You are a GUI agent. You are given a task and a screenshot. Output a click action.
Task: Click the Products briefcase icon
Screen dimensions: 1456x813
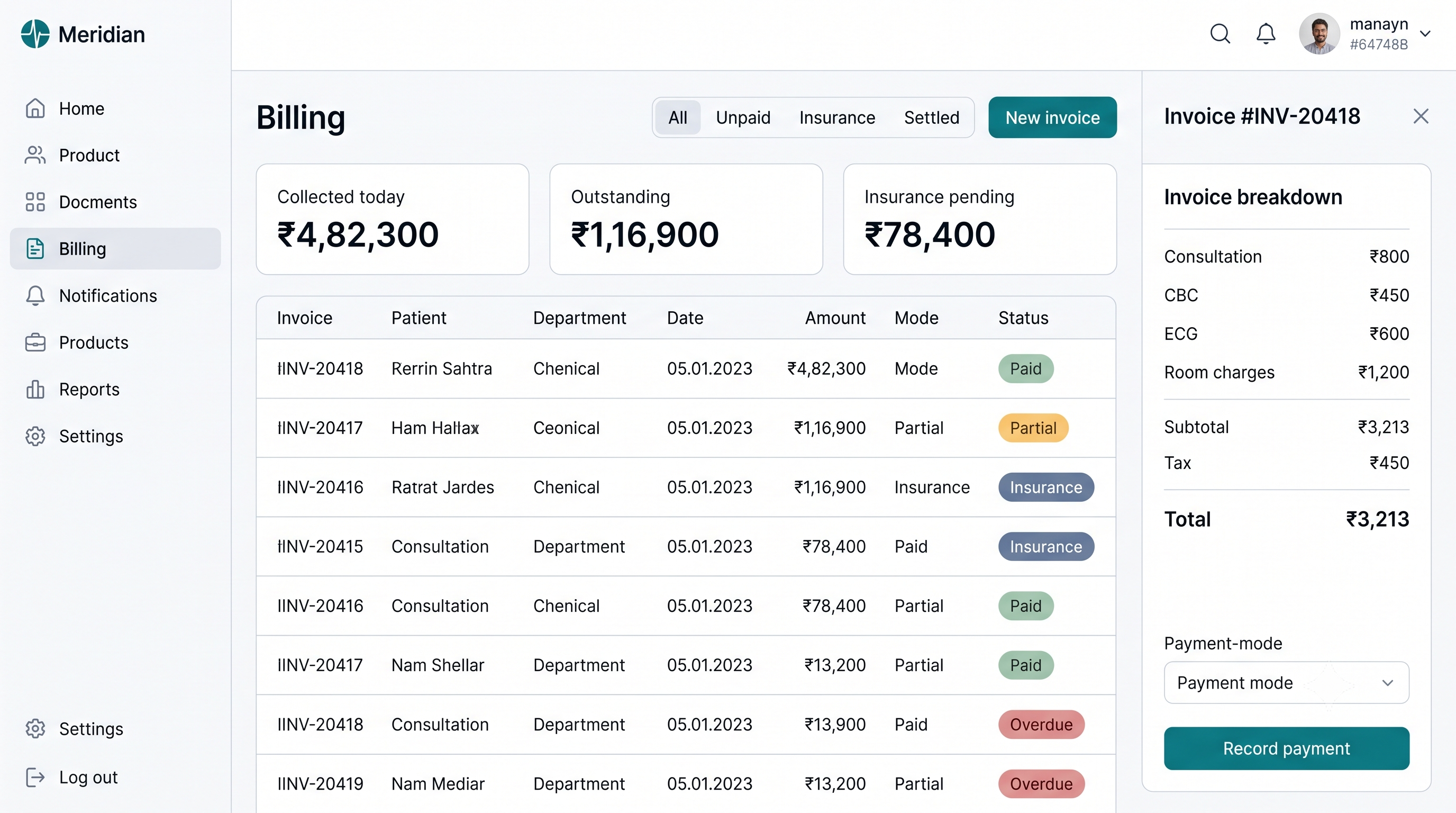pyautogui.click(x=35, y=342)
